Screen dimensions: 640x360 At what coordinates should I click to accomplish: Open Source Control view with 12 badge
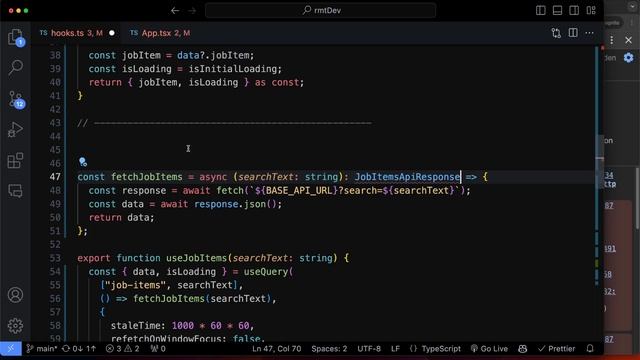[x=16, y=99]
